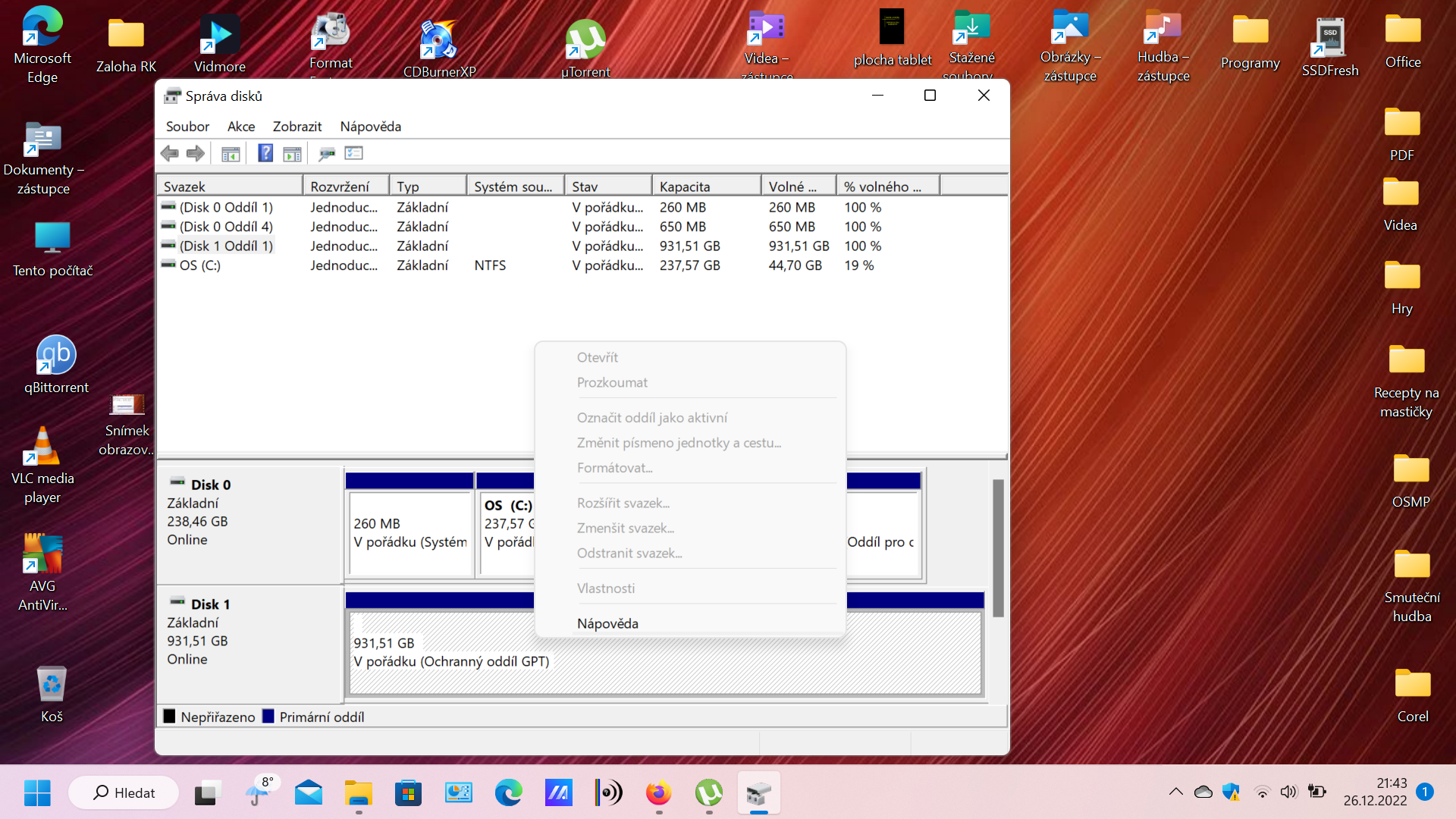Open the Zobrazit menu
1456x819 pixels.
point(297,127)
